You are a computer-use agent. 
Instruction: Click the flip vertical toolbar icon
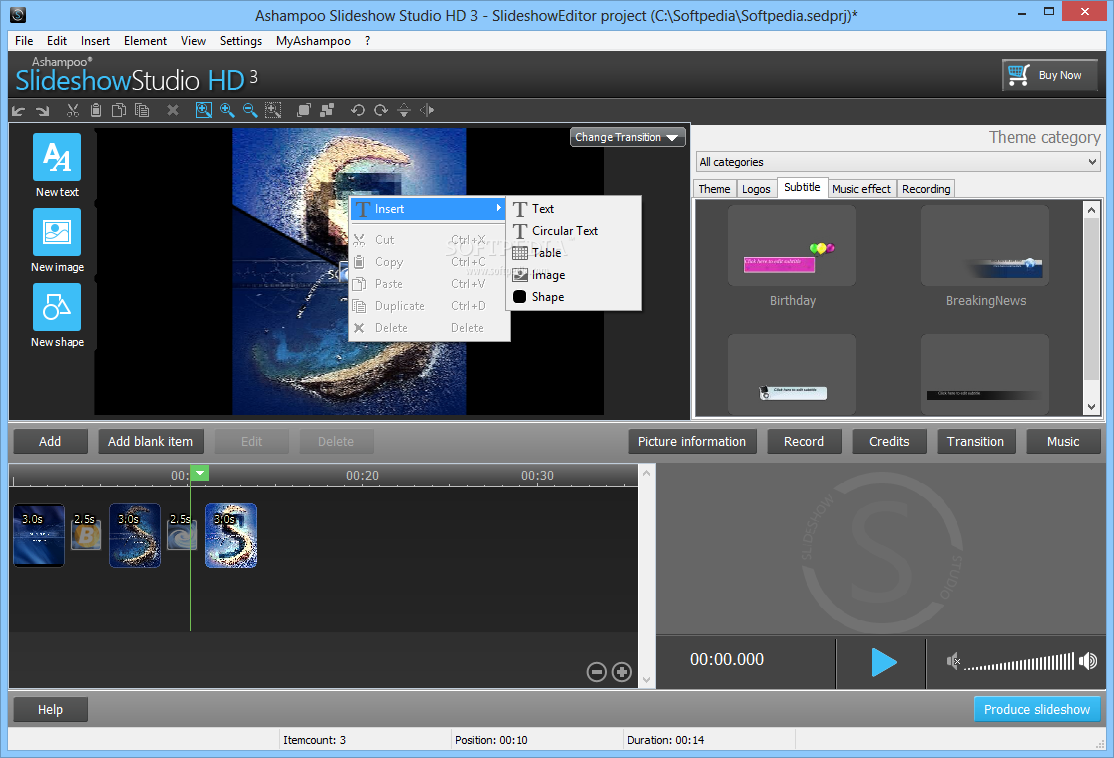[404, 110]
